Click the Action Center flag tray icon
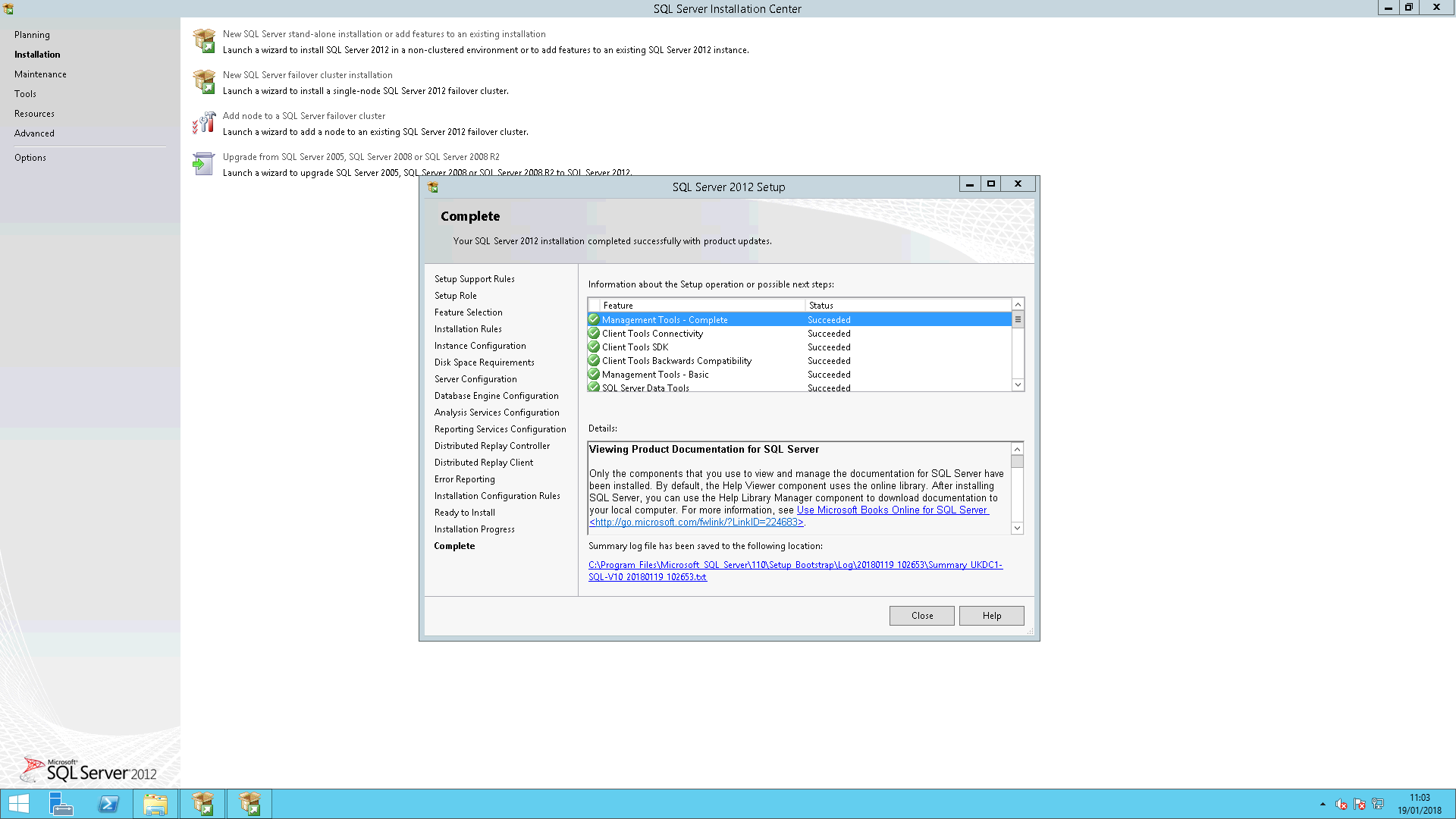The height and width of the screenshot is (819, 1456). [x=1360, y=804]
